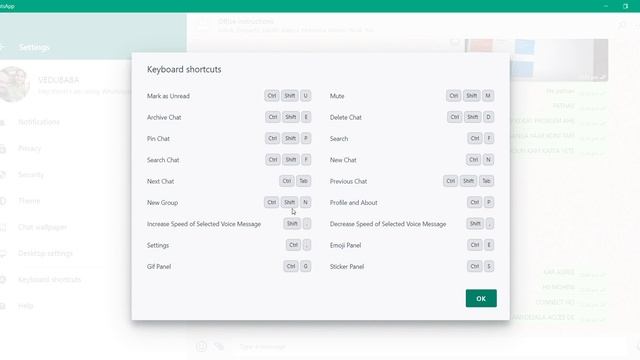Click the emoji icon in message bar
This screenshot has width=640, height=360.
(201, 347)
